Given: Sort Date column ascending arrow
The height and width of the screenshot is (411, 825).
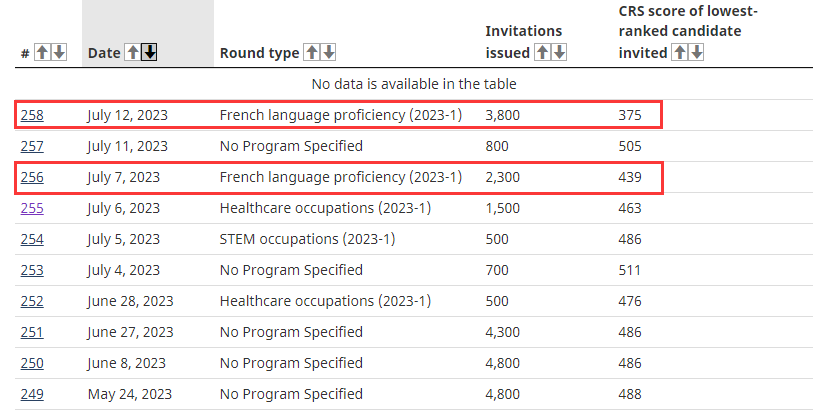Looking at the screenshot, I should 133,52.
